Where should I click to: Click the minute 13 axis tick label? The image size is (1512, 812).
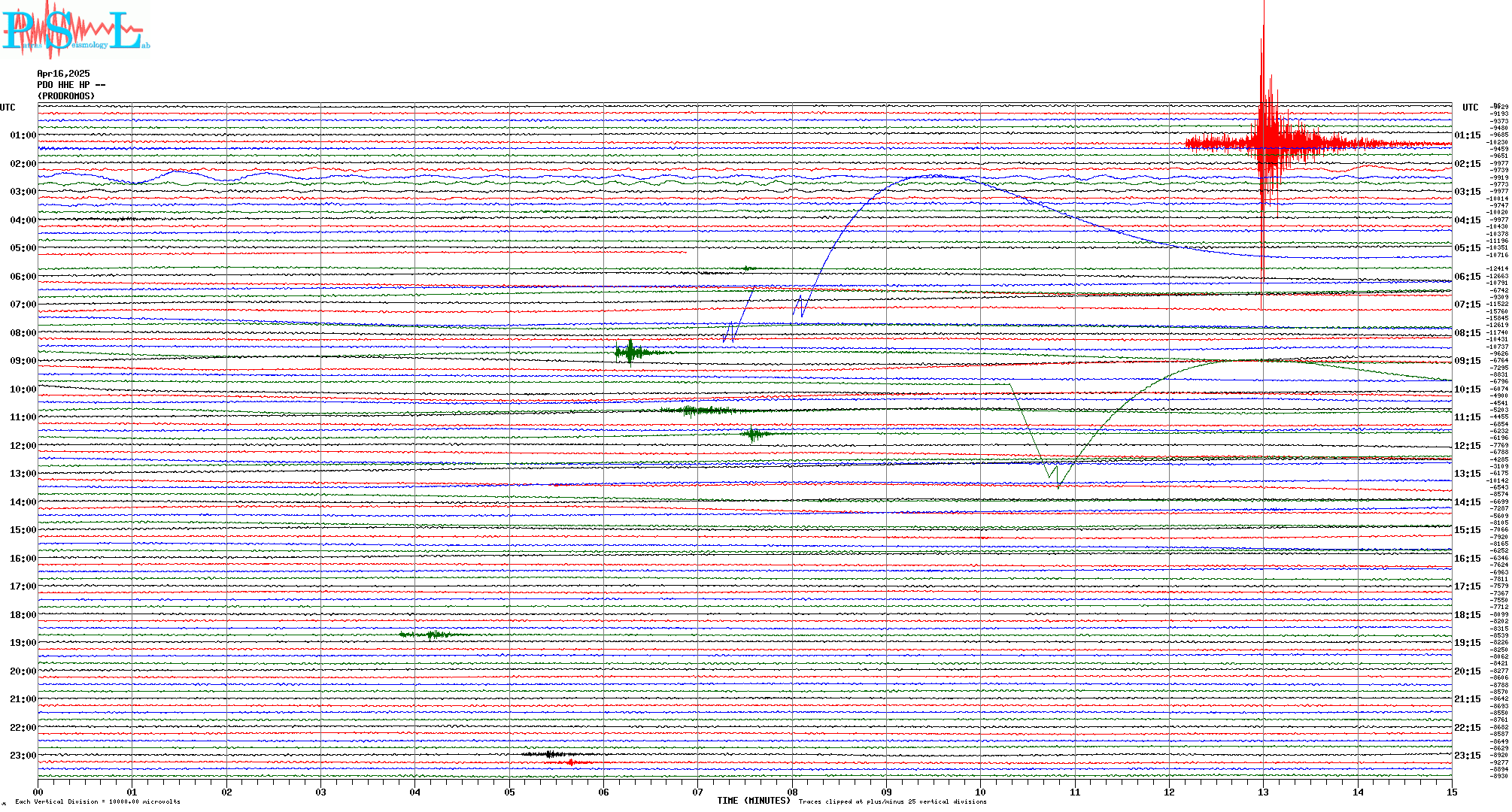[1263, 792]
